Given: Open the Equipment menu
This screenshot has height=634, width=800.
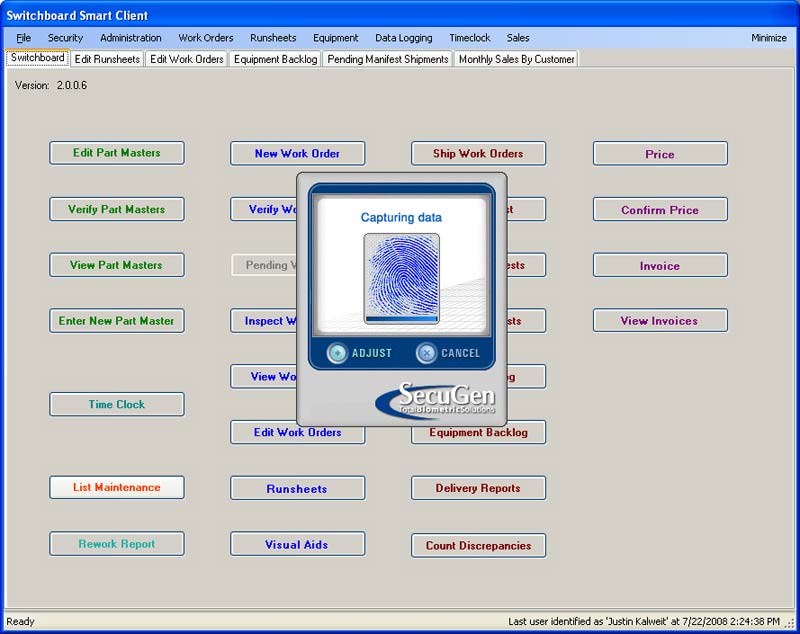Looking at the screenshot, I should 336,38.
